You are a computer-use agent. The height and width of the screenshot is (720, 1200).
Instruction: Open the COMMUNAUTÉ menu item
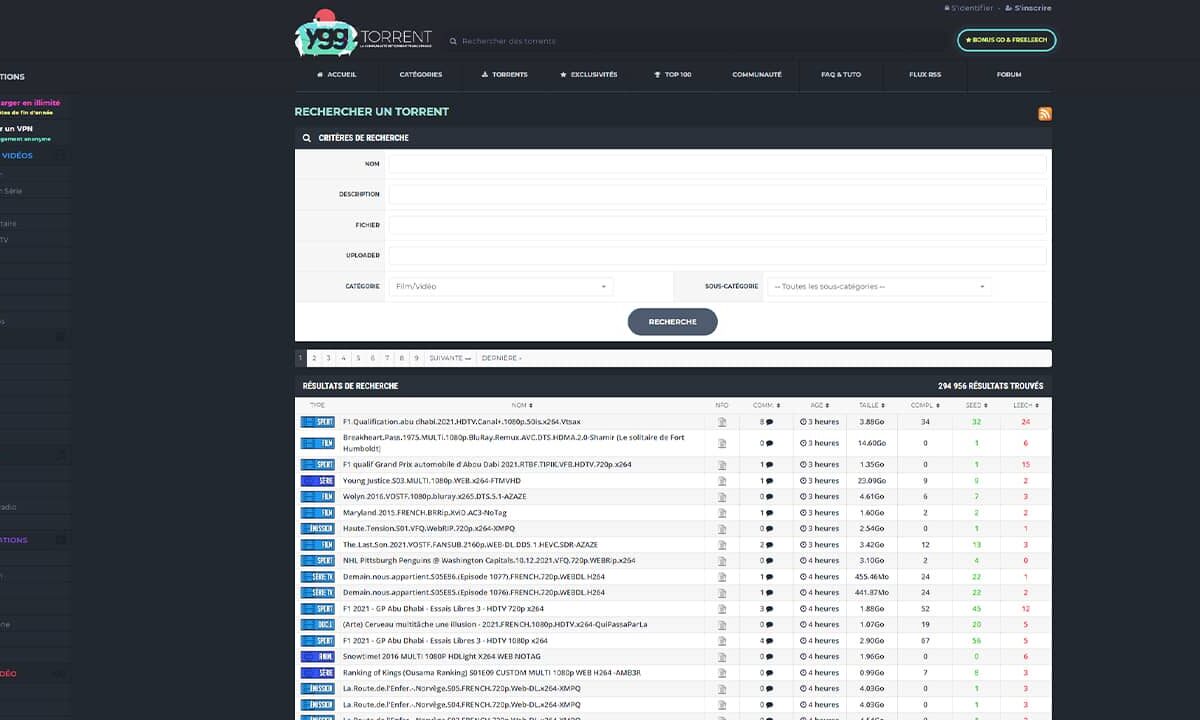[757, 74]
